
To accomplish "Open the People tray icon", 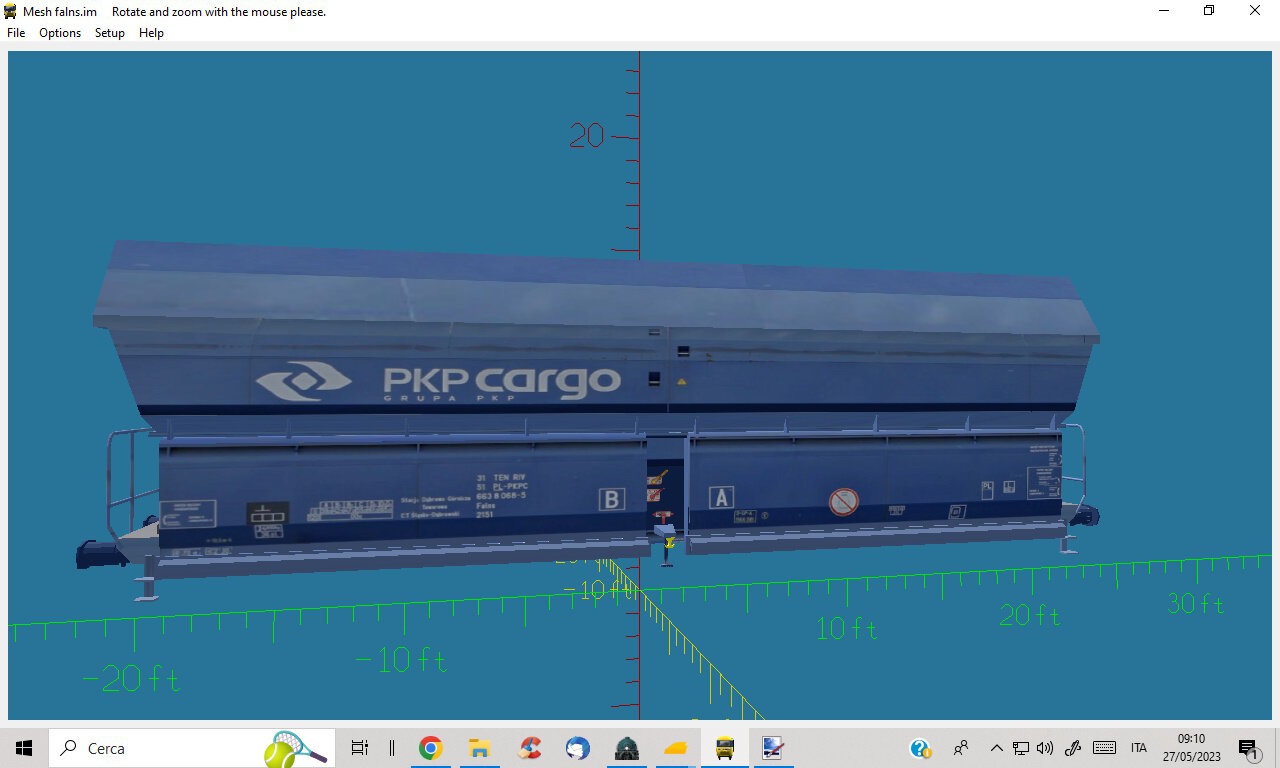I will (961, 748).
